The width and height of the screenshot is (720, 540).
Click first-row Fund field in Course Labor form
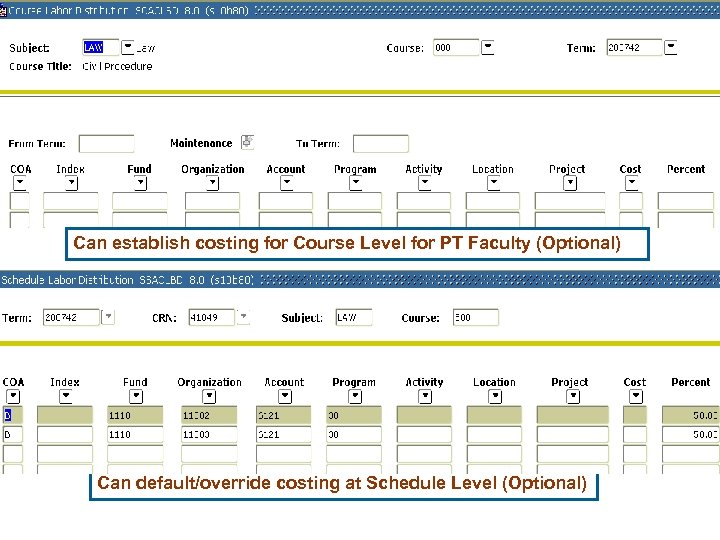[x=140, y=201]
